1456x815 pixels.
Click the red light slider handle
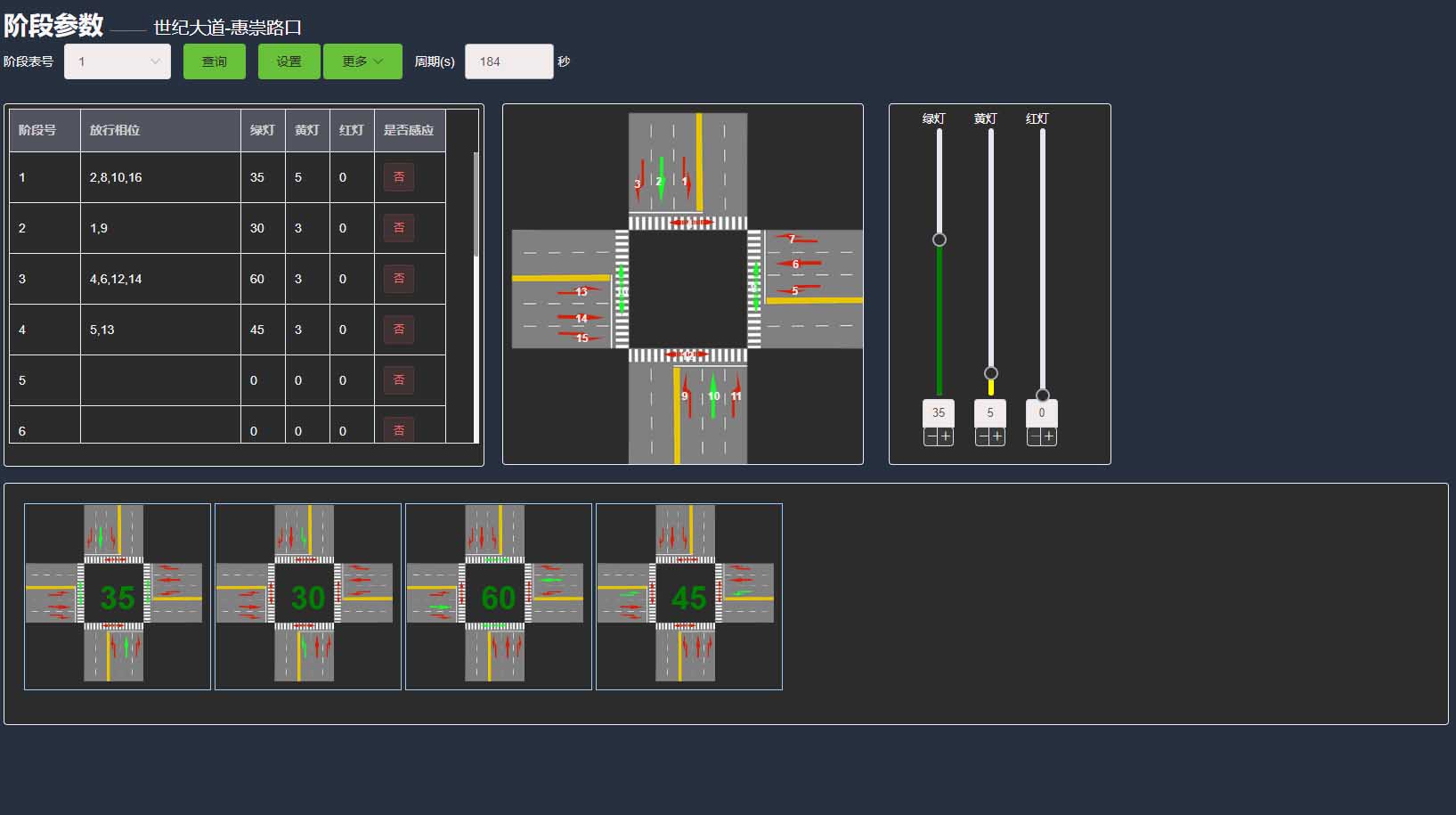[x=1042, y=395]
